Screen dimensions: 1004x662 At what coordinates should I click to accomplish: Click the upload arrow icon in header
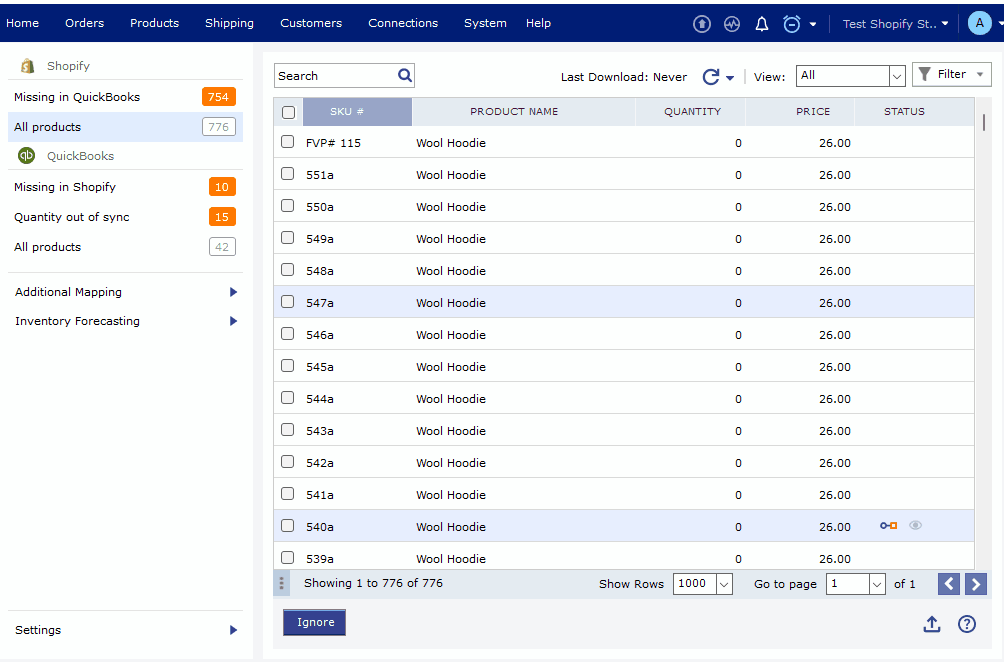[702, 24]
